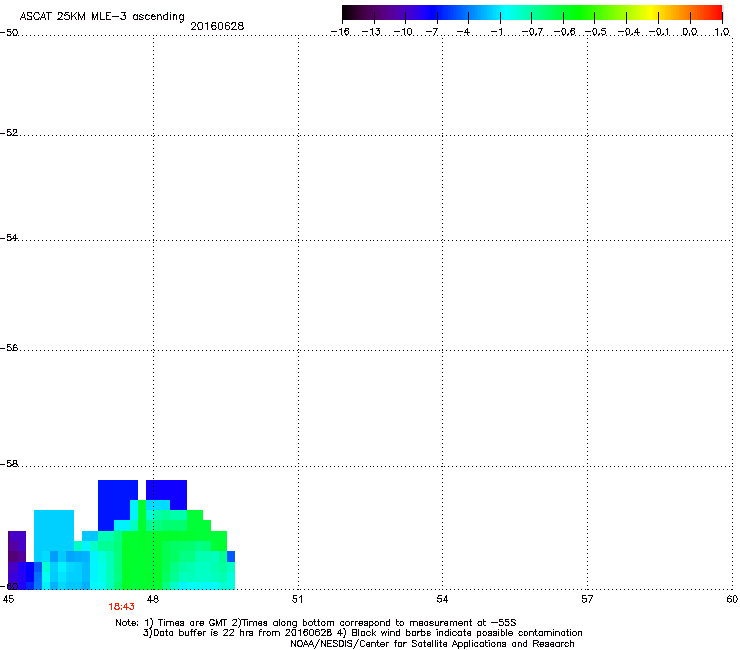
Task: Click latitude axis label -56
Action: pyautogui.click(x=9, y=347)
